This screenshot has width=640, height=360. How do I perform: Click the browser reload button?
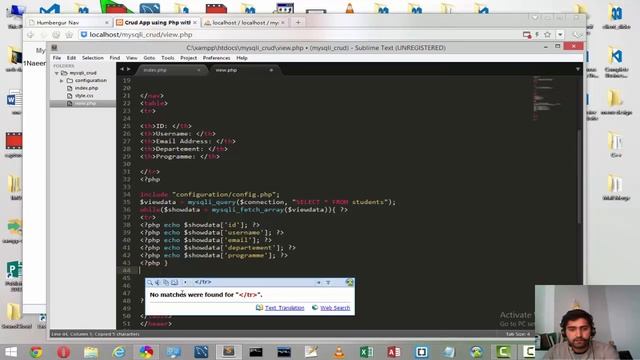point(56,35)
